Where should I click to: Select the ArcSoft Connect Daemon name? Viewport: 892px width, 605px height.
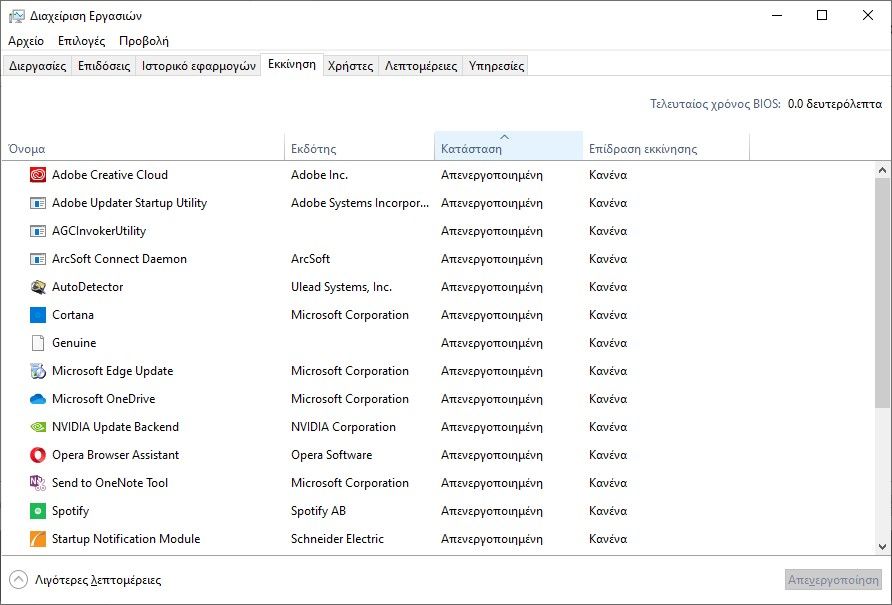point(119,259)
